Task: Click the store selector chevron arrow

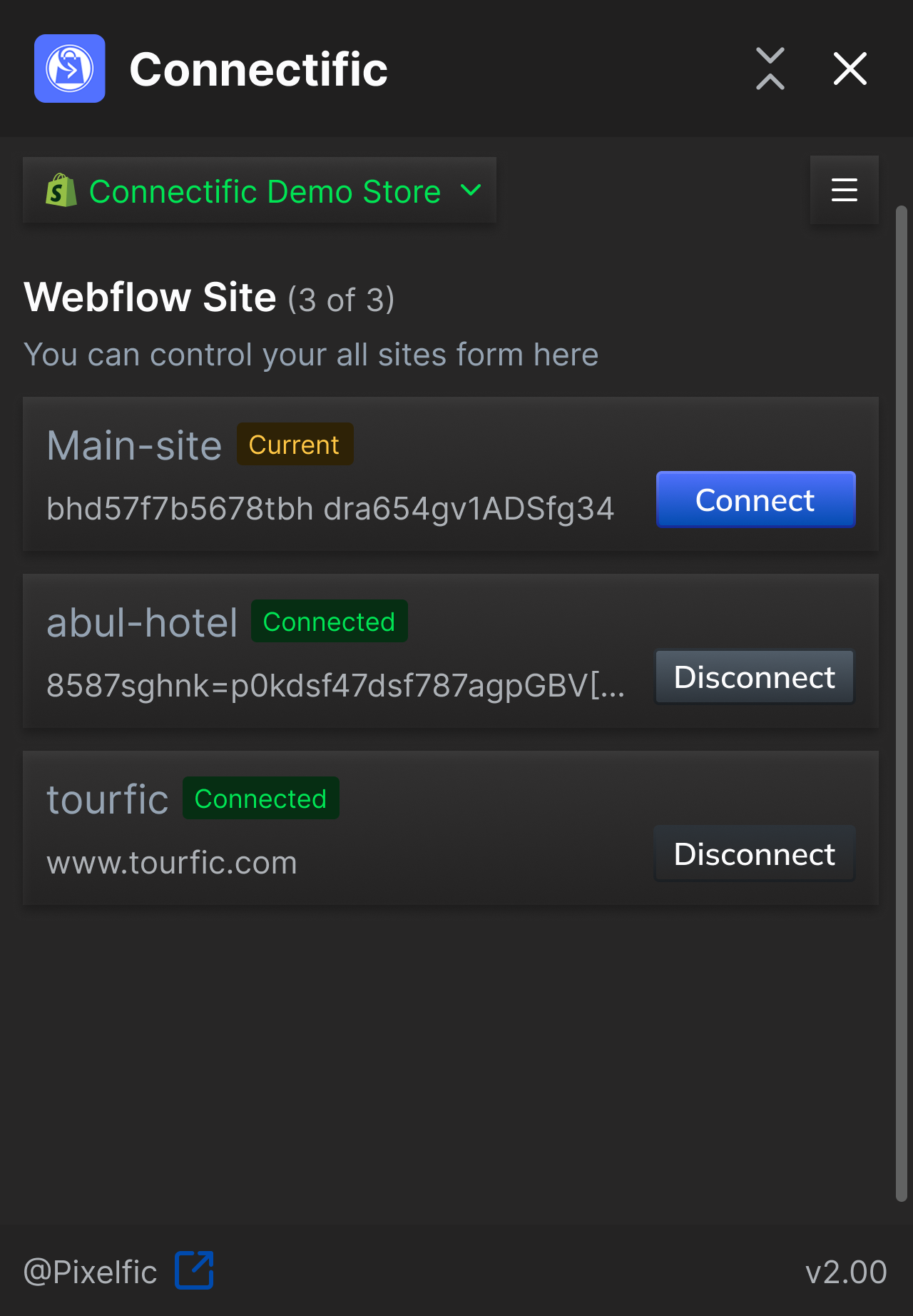Action: (x=471, y=190)
